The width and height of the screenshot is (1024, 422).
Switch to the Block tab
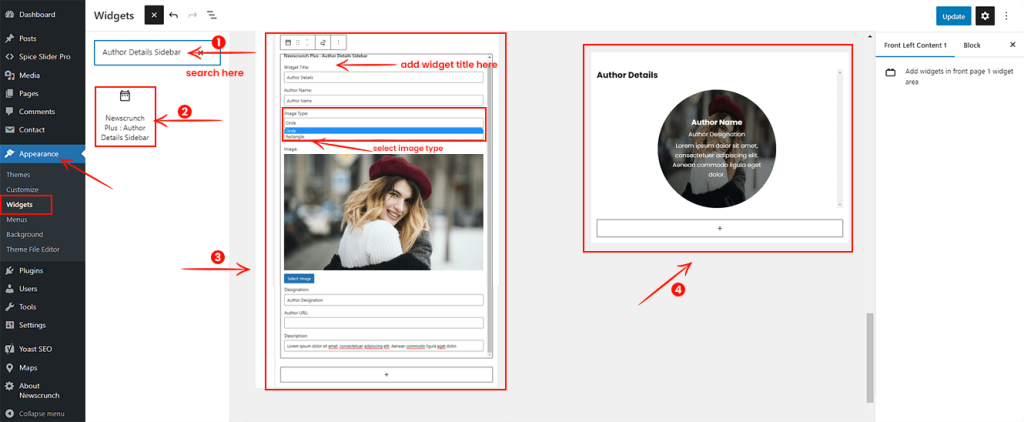(972, 45)
